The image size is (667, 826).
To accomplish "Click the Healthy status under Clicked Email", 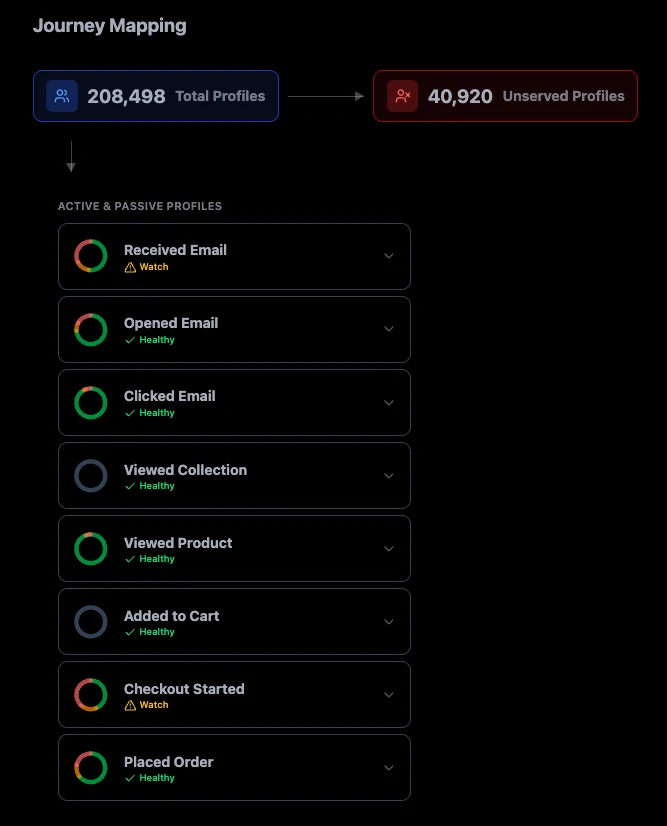I will [150, 413].
